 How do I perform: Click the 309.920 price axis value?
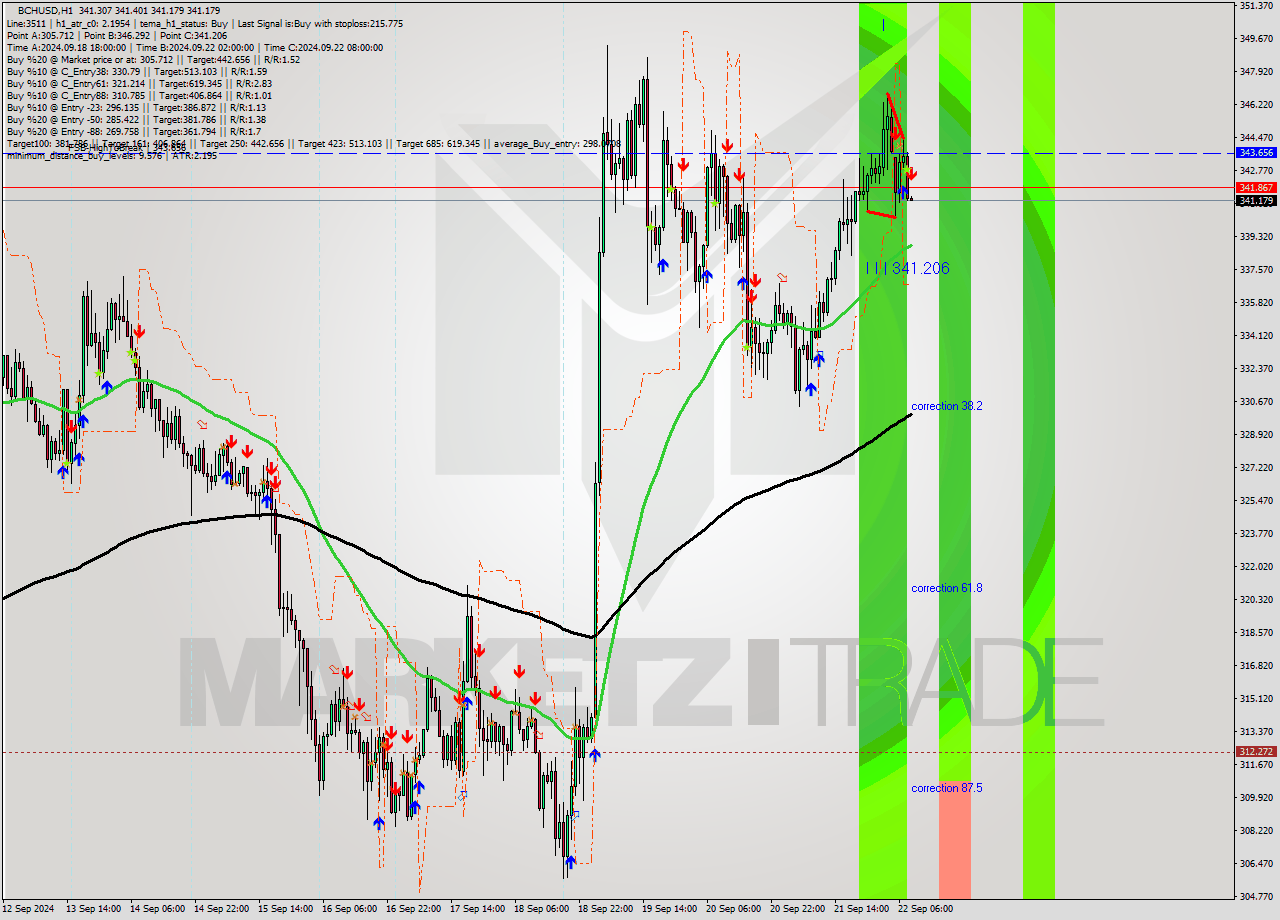pos(1256,797)
